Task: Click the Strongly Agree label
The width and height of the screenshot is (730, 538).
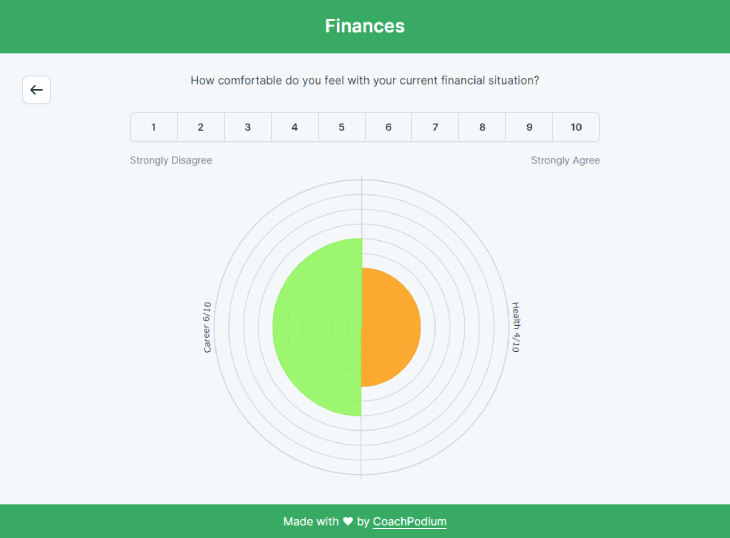Action: coord(565,161)
